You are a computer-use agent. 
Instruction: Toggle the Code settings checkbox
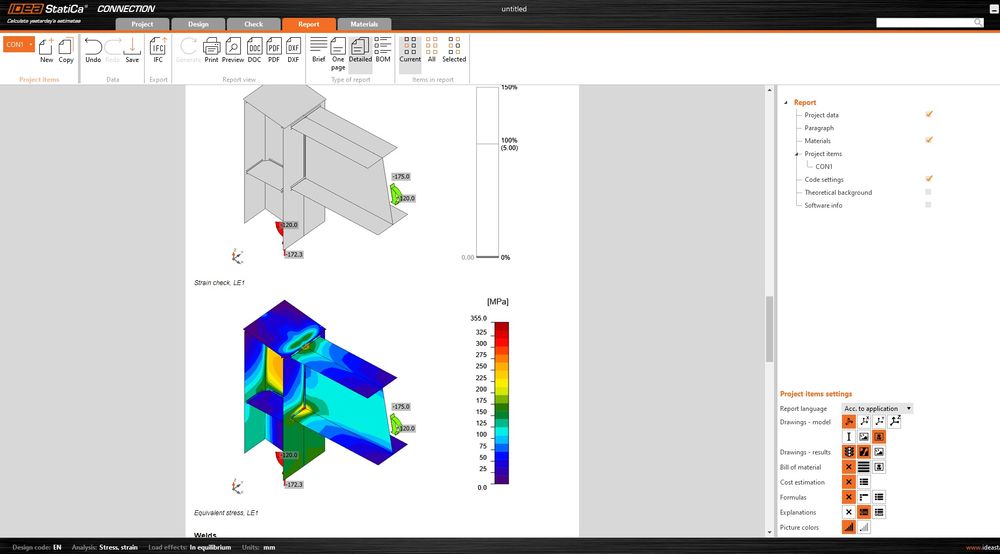coord(929,179)
